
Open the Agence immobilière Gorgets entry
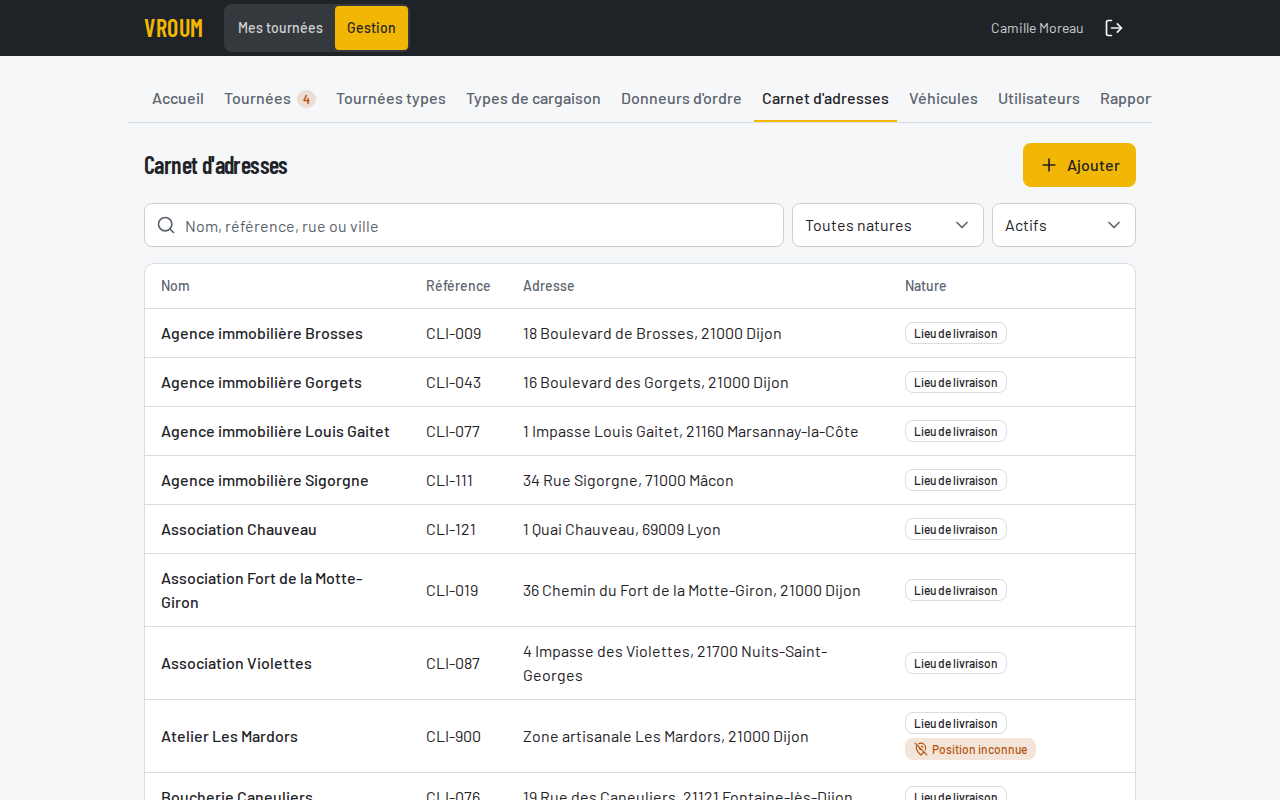point(640,382)
